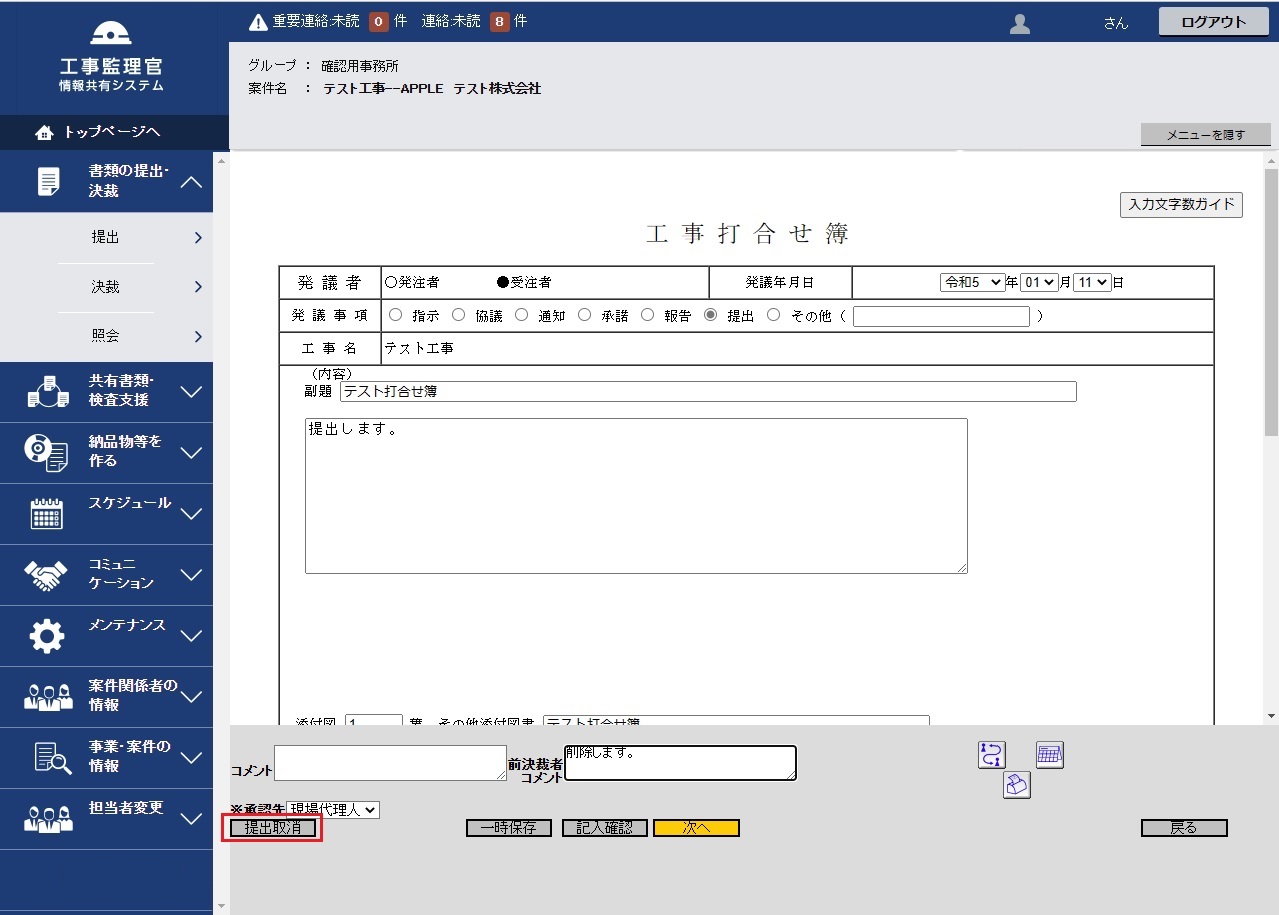This screenshot has height=915, width=1279.
Task: Select the 通知 radio button
Action: pyautogui.click(x=522, y=315)
